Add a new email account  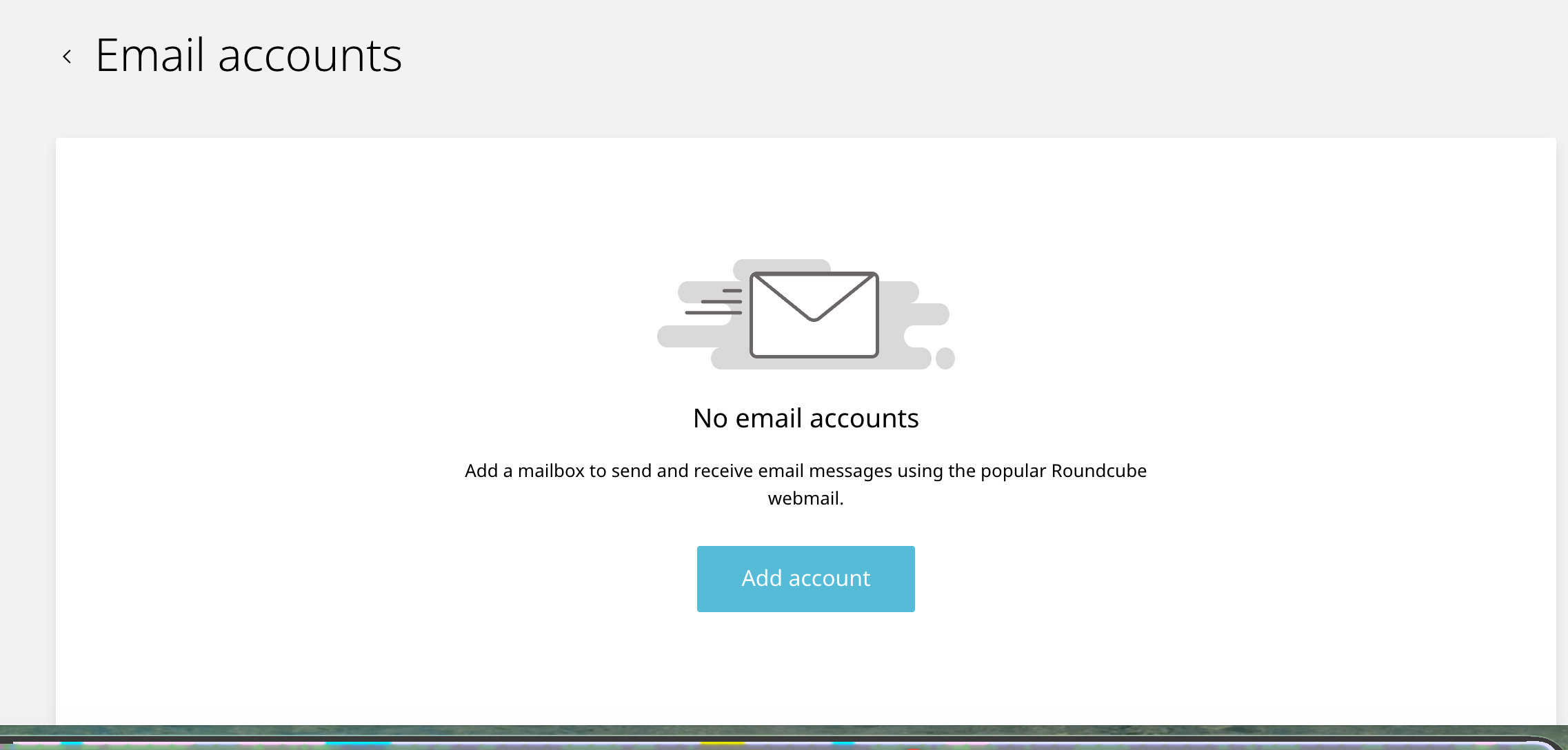coord(805,579)
